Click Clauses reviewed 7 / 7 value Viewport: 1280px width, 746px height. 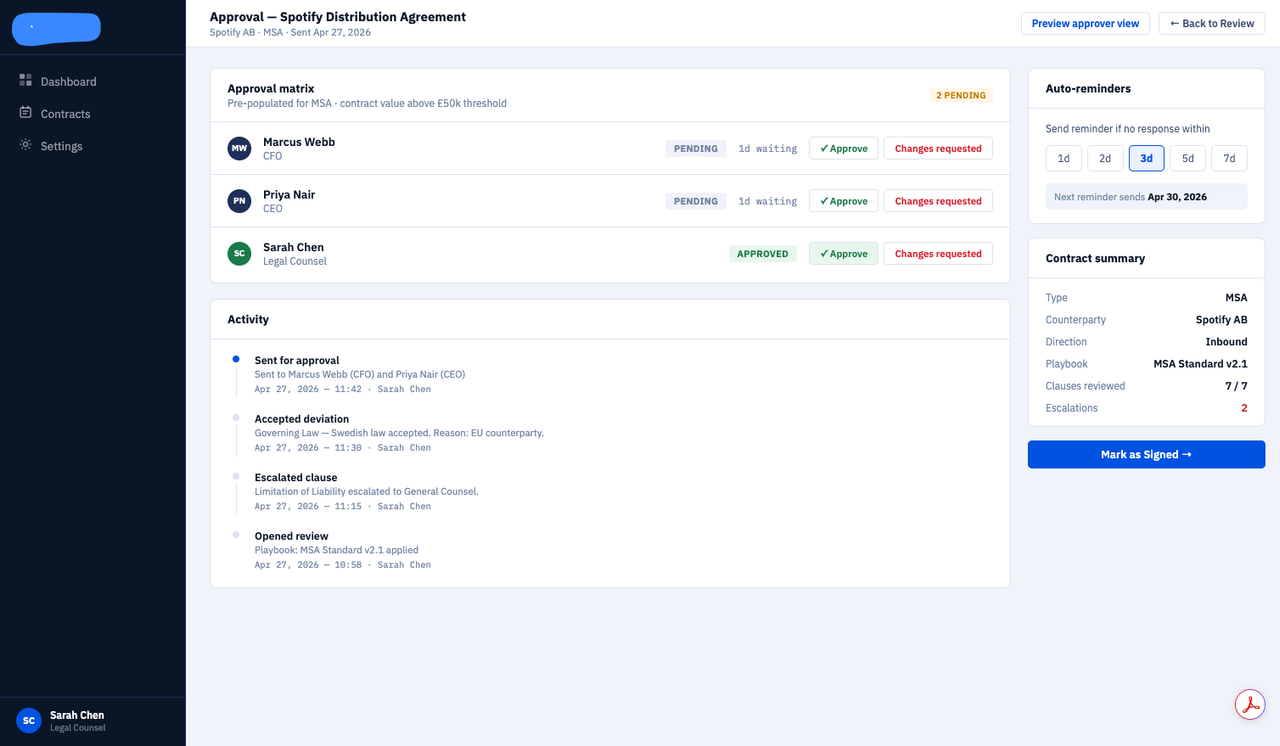coord(1235,386)
